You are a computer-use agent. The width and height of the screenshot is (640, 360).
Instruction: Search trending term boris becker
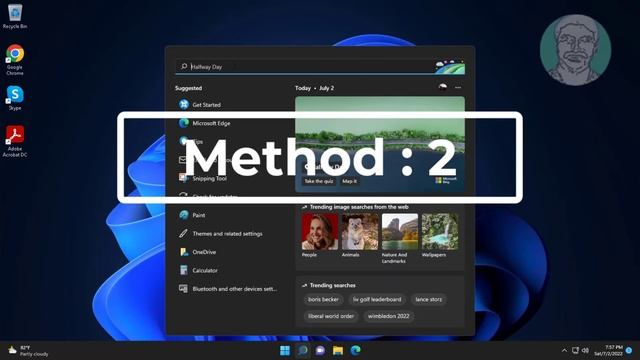[323, 299]
